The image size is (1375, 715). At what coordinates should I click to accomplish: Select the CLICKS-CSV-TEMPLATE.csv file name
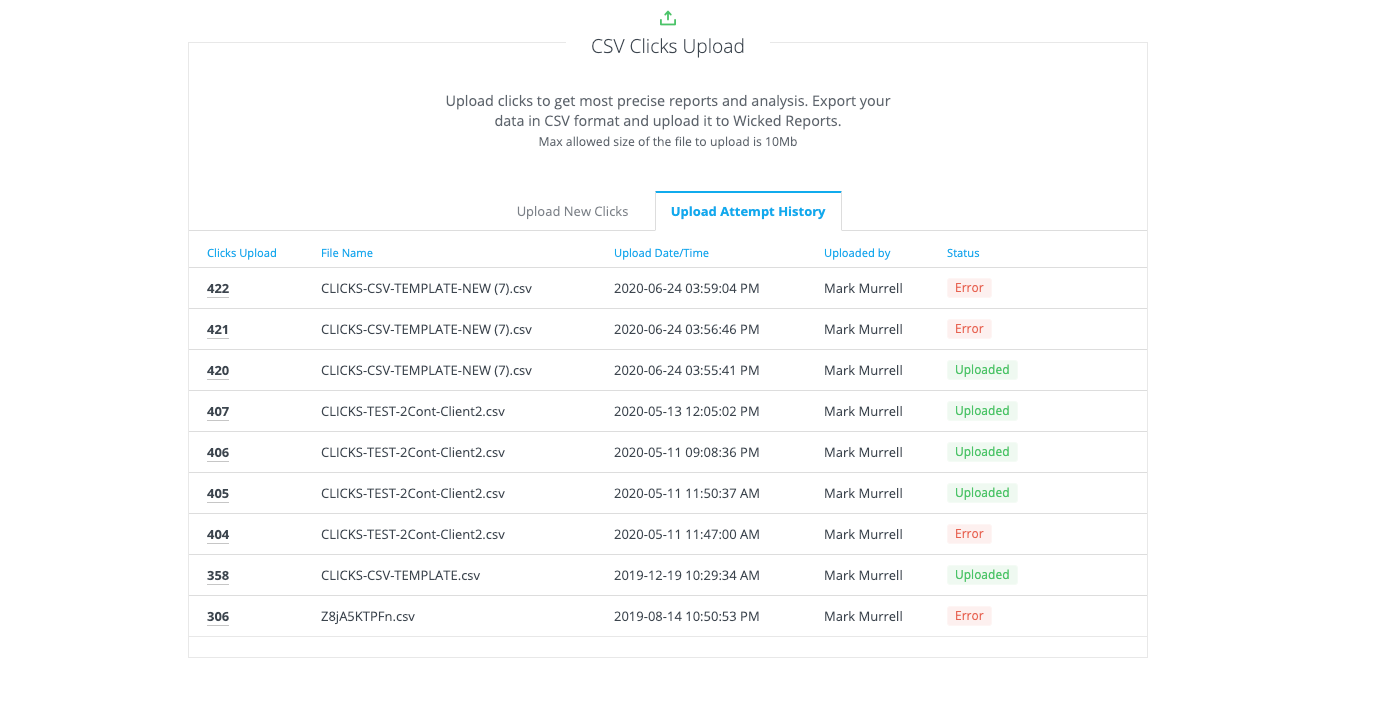(401, 575)
